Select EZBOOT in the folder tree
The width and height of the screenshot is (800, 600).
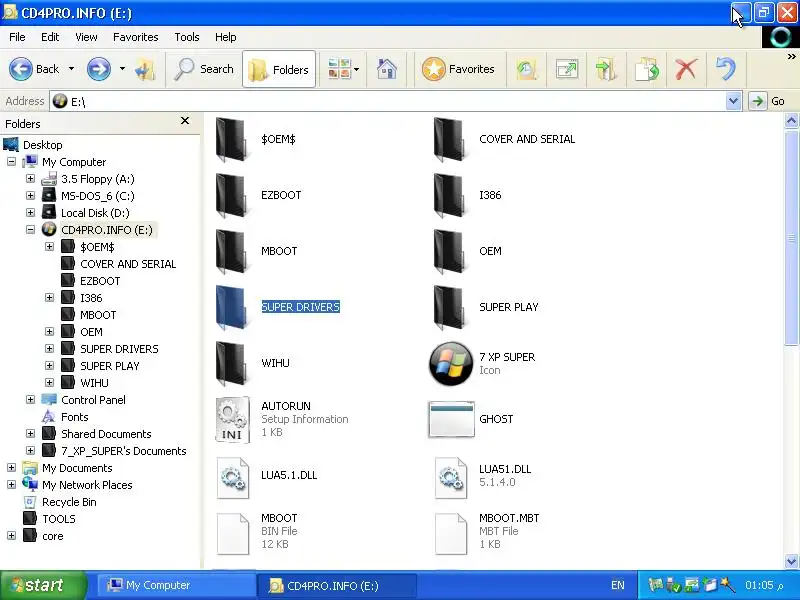point(100,281)
